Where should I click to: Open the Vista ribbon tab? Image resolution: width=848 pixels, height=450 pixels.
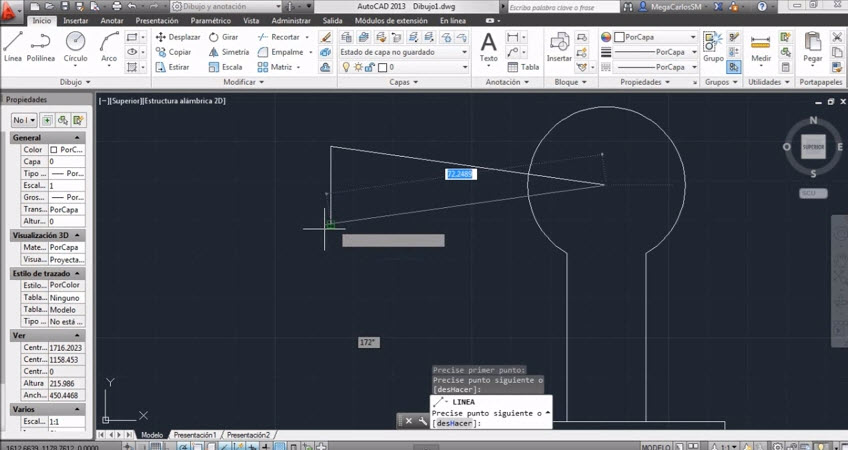tap(251, 21)
